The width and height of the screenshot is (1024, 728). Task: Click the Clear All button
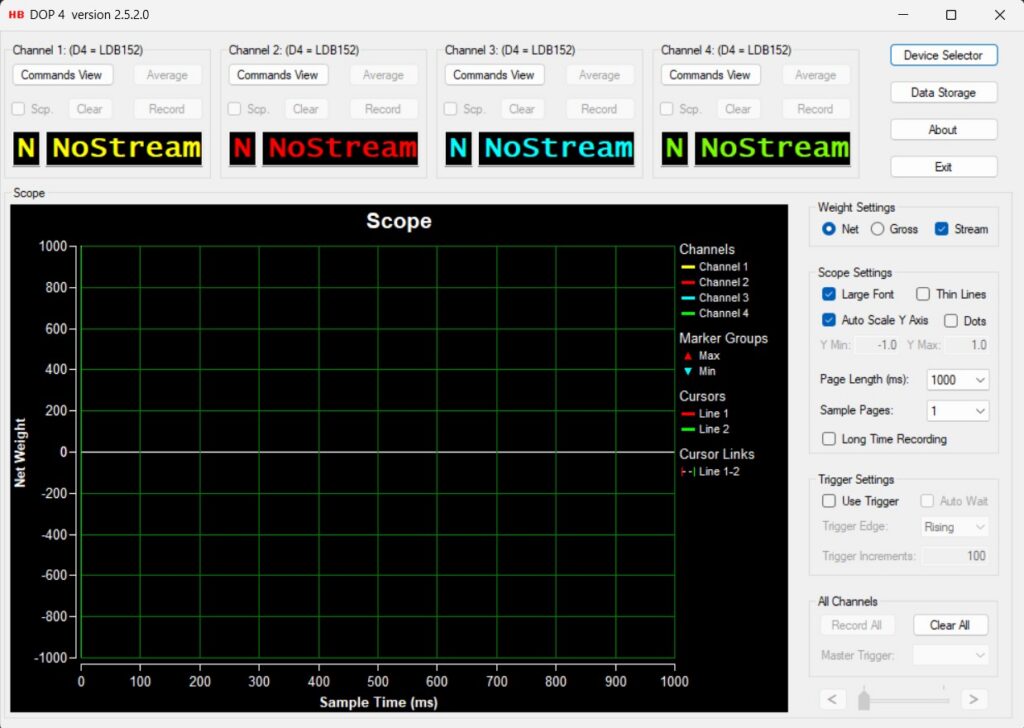click(950, 624)
